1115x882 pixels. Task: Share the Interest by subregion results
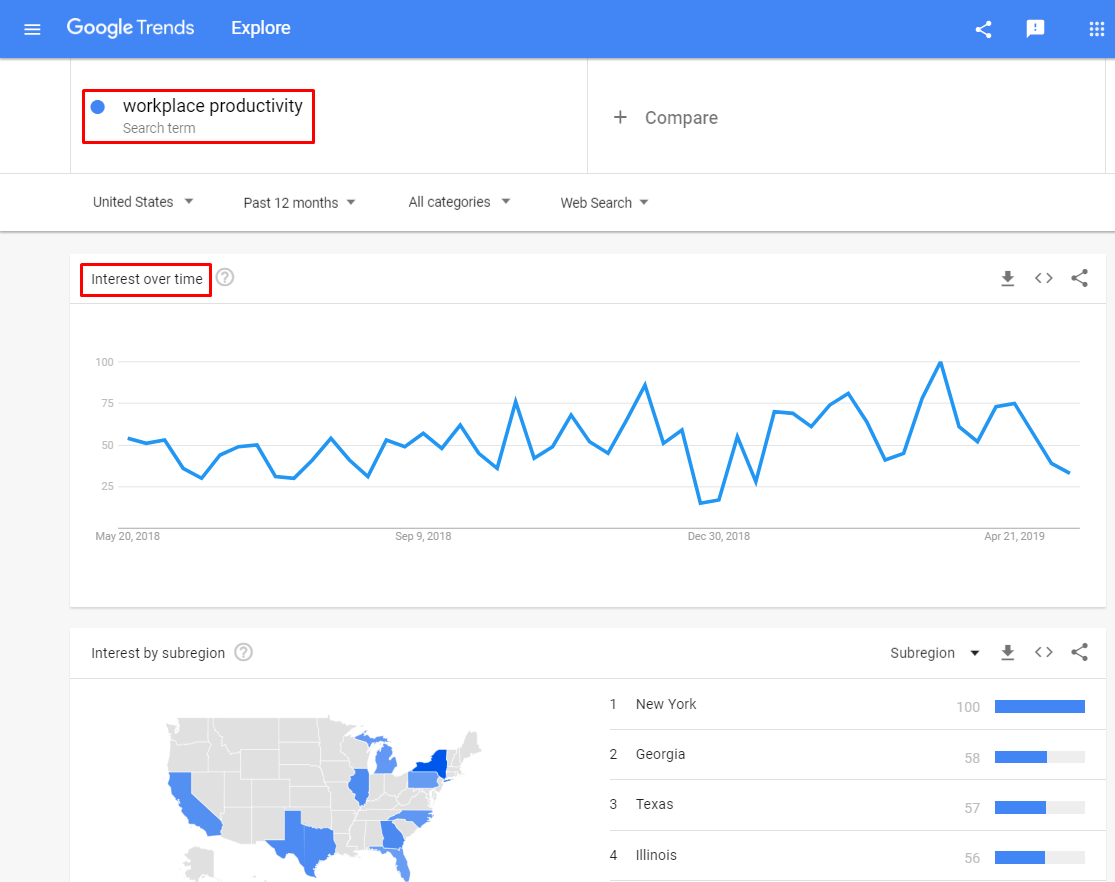[x=1079, y=652]
